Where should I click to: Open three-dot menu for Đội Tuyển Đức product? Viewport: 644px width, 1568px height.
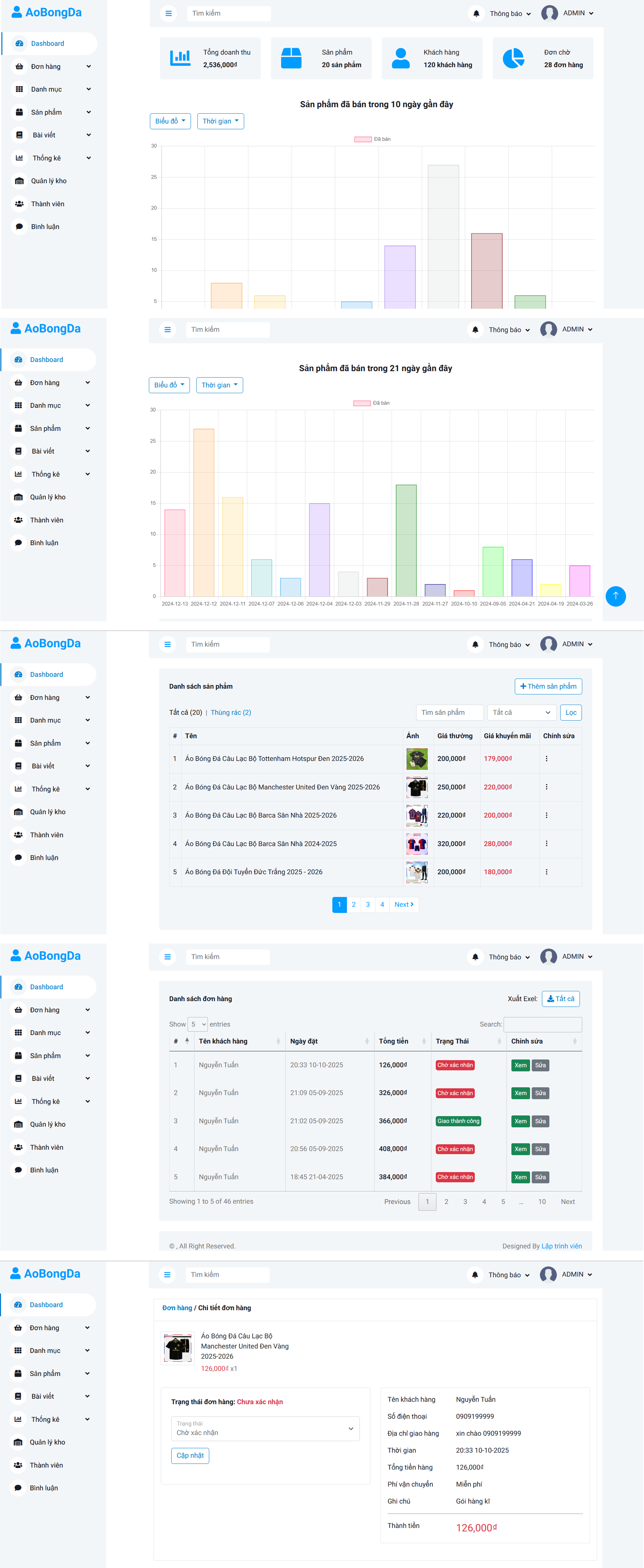[546, 872]
